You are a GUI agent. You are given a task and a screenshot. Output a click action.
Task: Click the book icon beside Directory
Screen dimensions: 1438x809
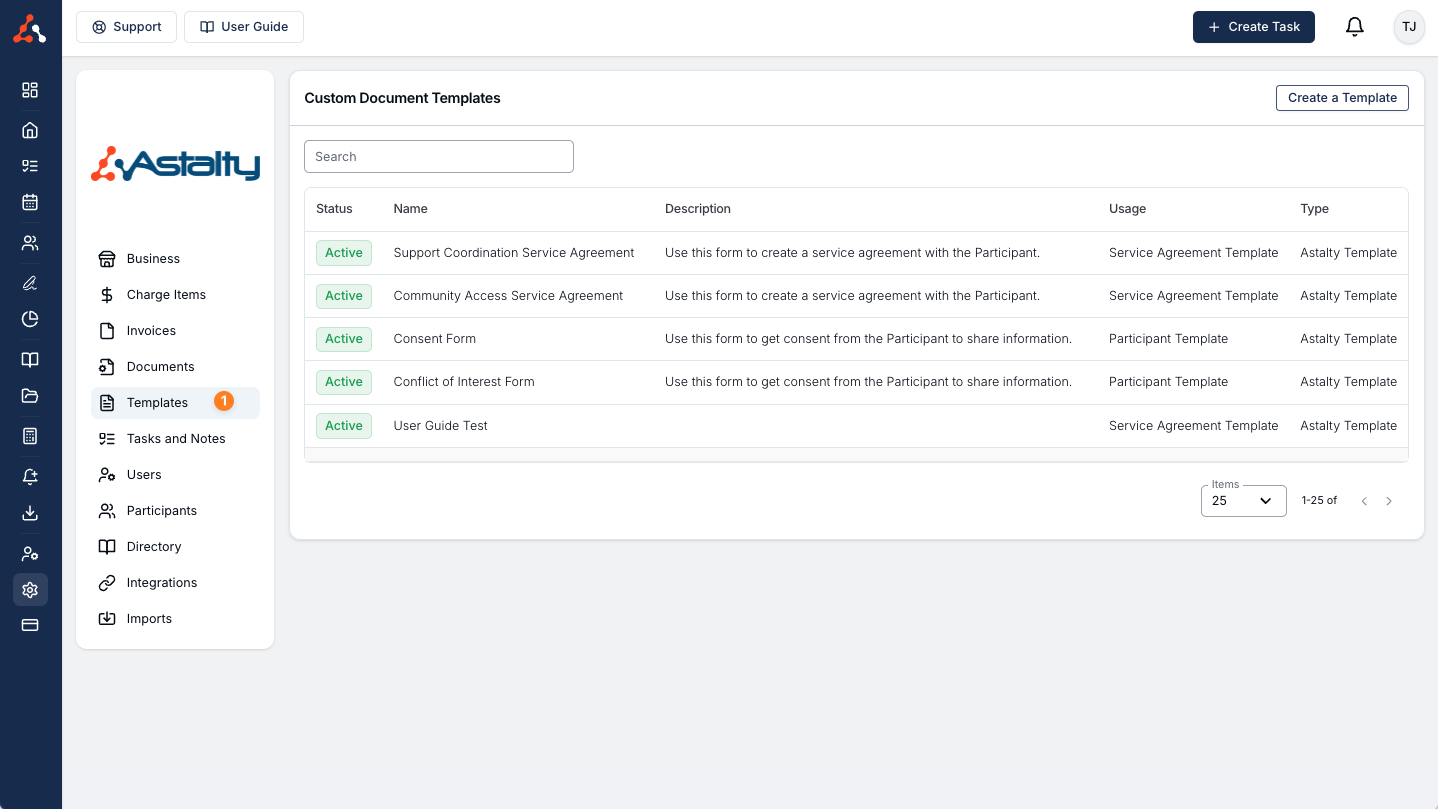pyautogui.click(x=107, y=547)
